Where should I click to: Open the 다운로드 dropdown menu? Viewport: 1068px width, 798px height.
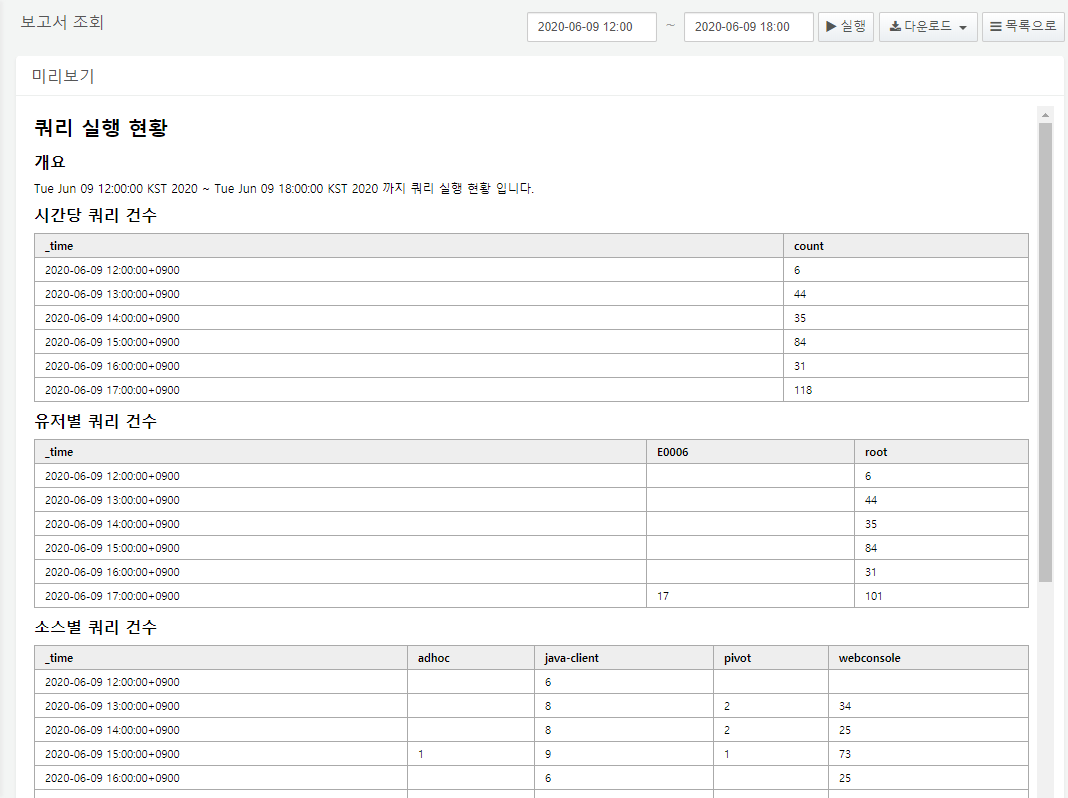click(x=928, y=27)
